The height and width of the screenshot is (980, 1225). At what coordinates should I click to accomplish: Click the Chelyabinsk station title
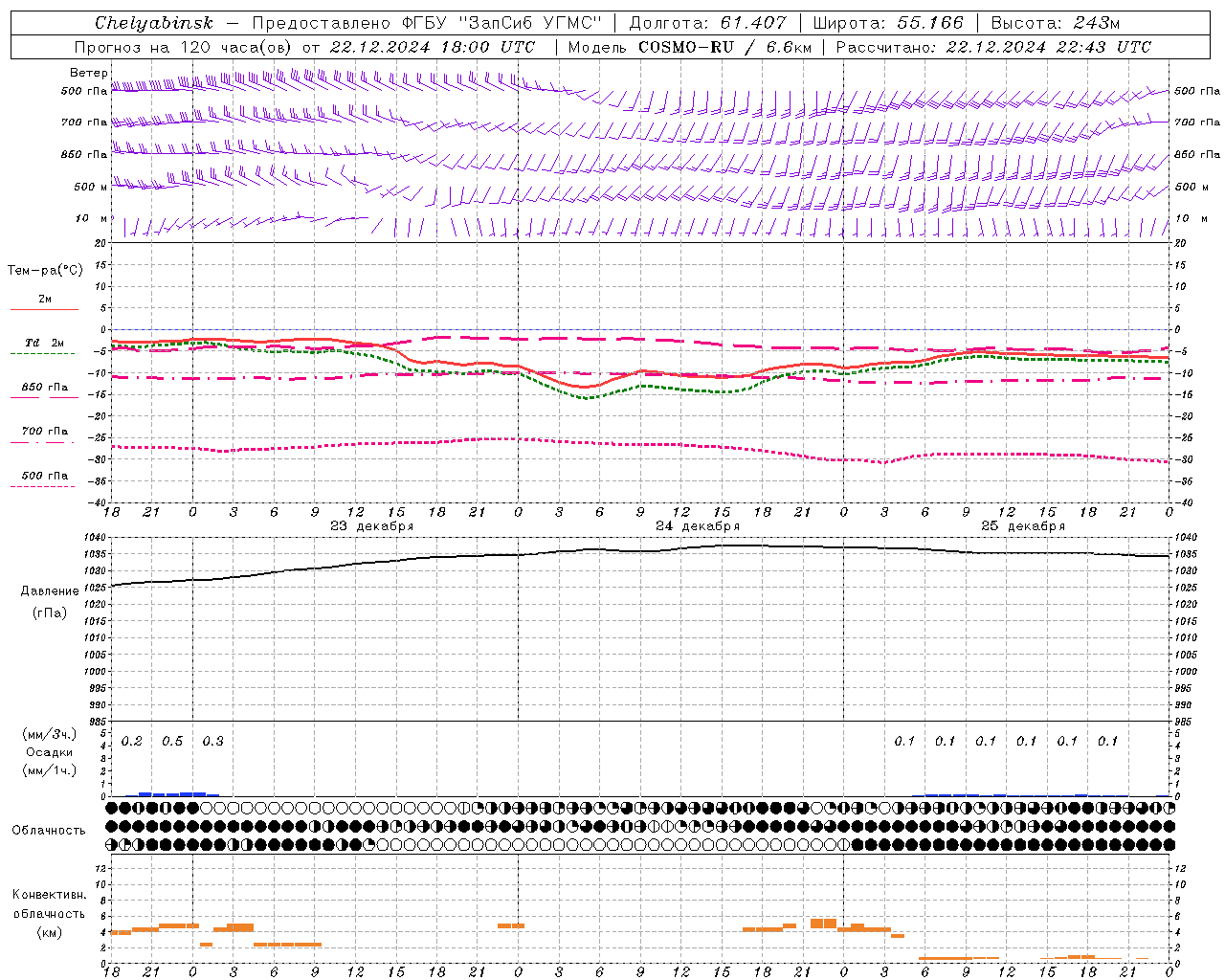(154, 23)
